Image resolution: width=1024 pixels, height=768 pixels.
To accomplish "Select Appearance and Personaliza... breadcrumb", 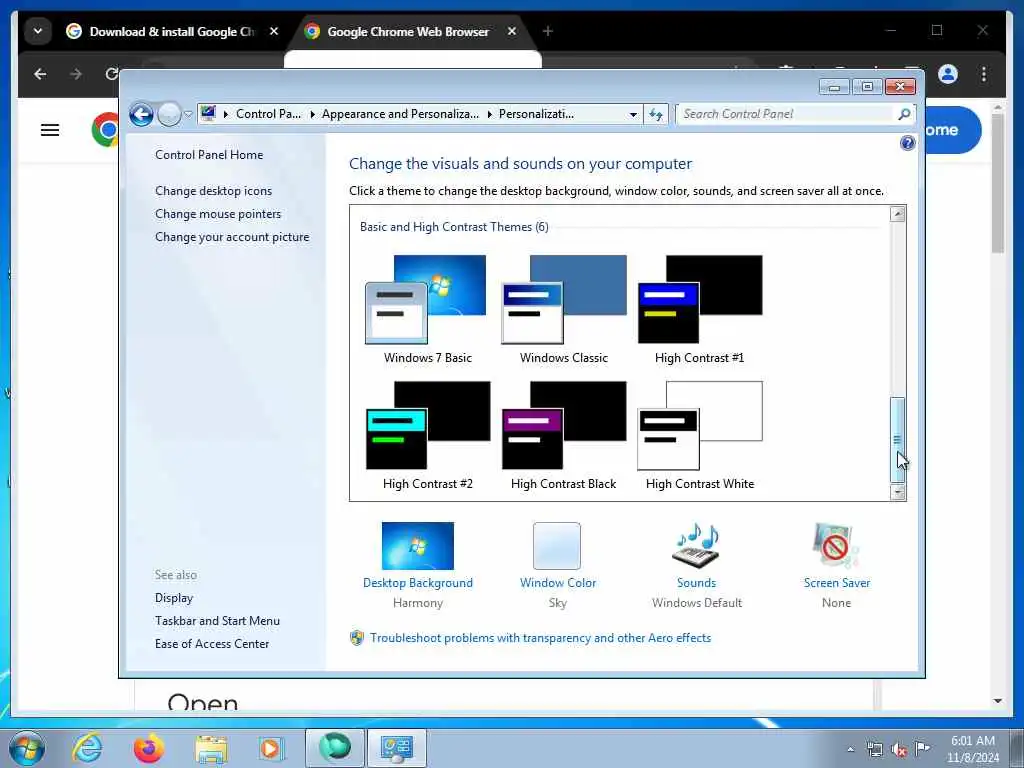I will click(x=400, y=114).
